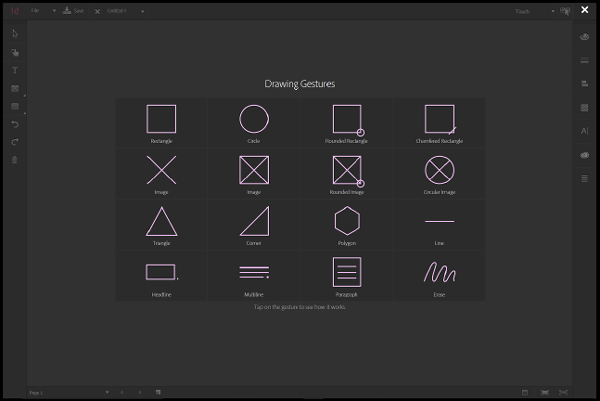
Task: Tap the Triangle gesture
Action: click(x=161, y=225)
